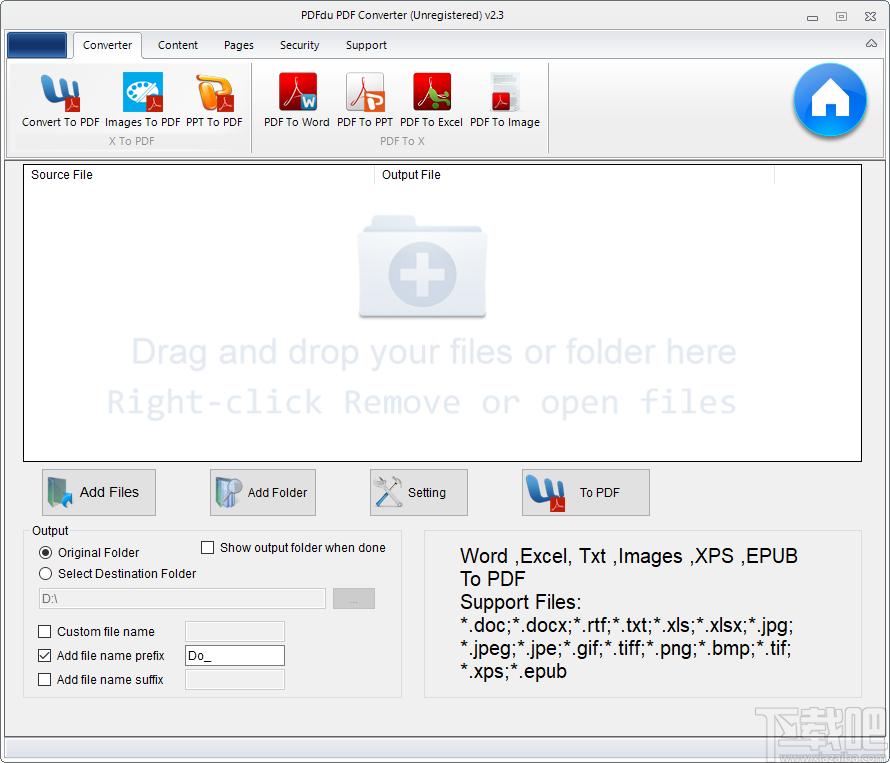Viewport: 890px width, 763px height.
Task: Open the Setting button
Action: 419,492
